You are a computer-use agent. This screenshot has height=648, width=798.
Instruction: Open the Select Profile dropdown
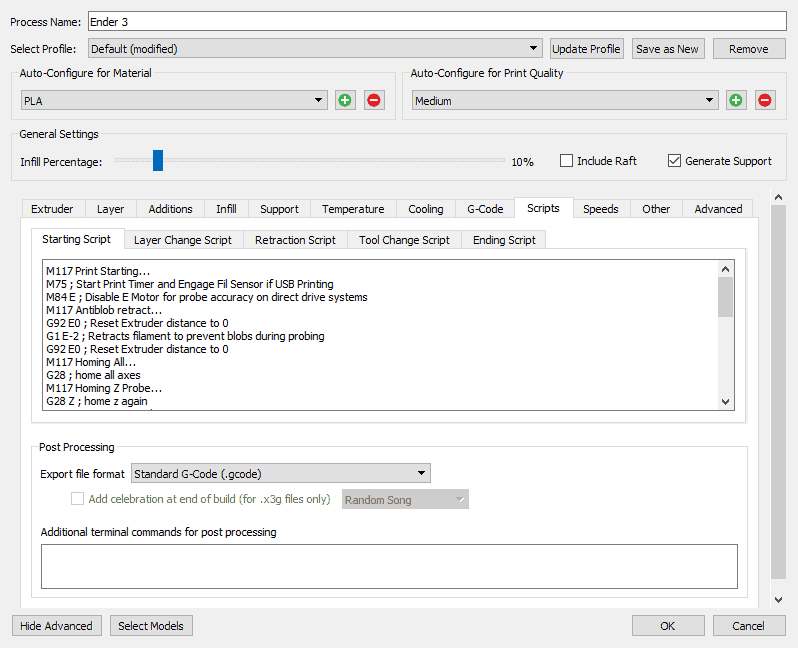click(x=315, y=49)
